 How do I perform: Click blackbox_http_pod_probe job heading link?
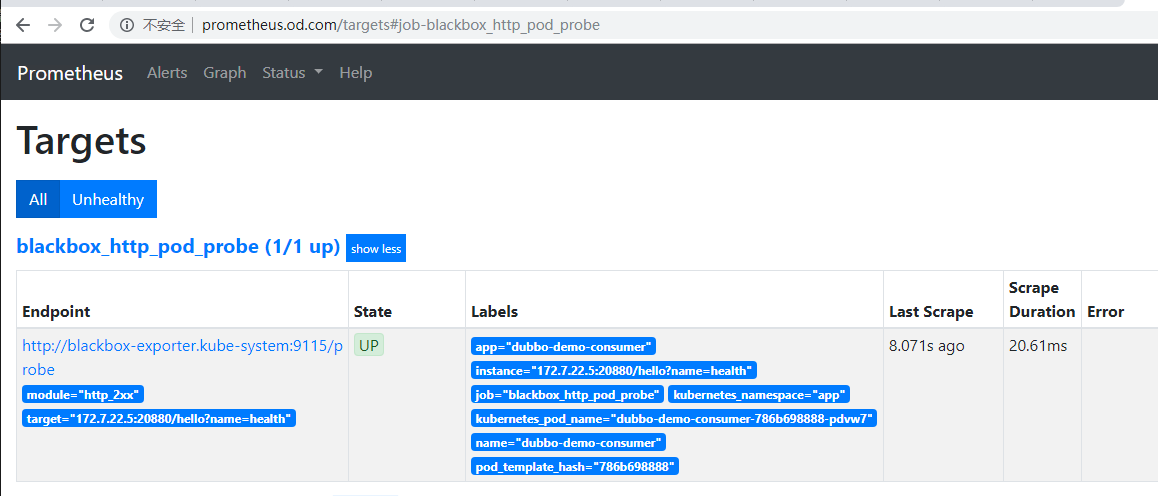[x=178, y=247]
